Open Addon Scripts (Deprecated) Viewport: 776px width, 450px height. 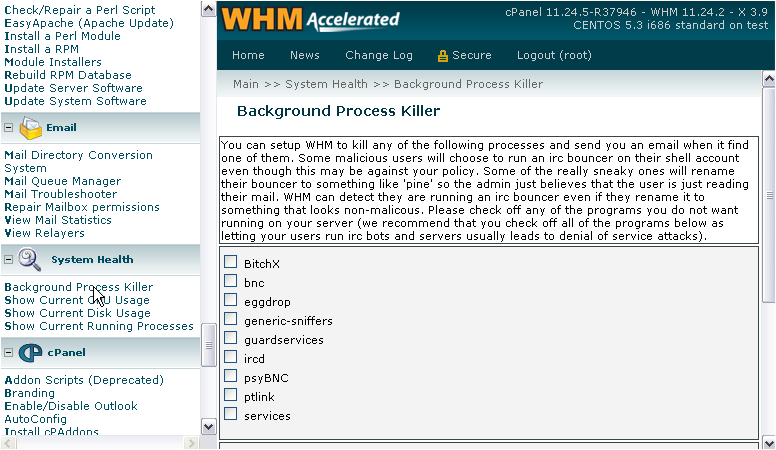click(84, 380)
